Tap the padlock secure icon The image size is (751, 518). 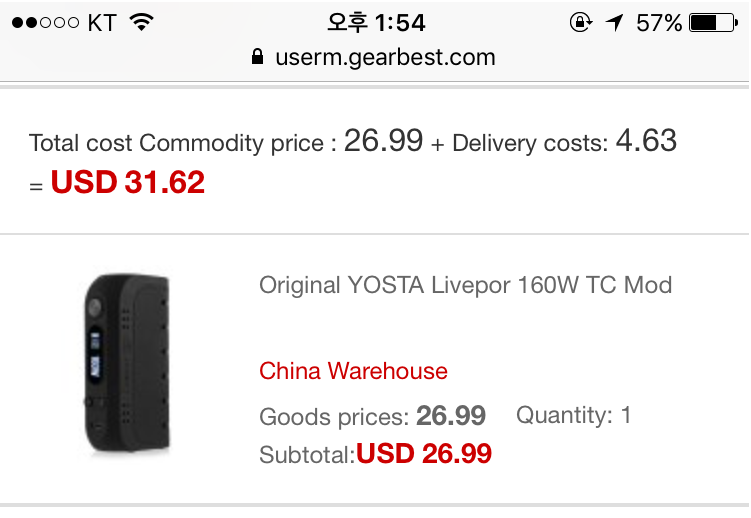[259, 57]
